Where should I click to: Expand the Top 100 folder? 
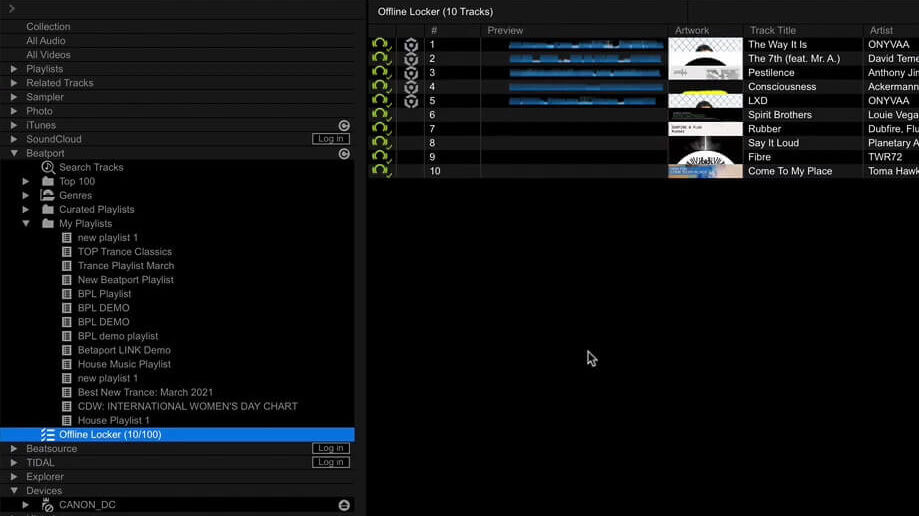(x=26, y=182)
